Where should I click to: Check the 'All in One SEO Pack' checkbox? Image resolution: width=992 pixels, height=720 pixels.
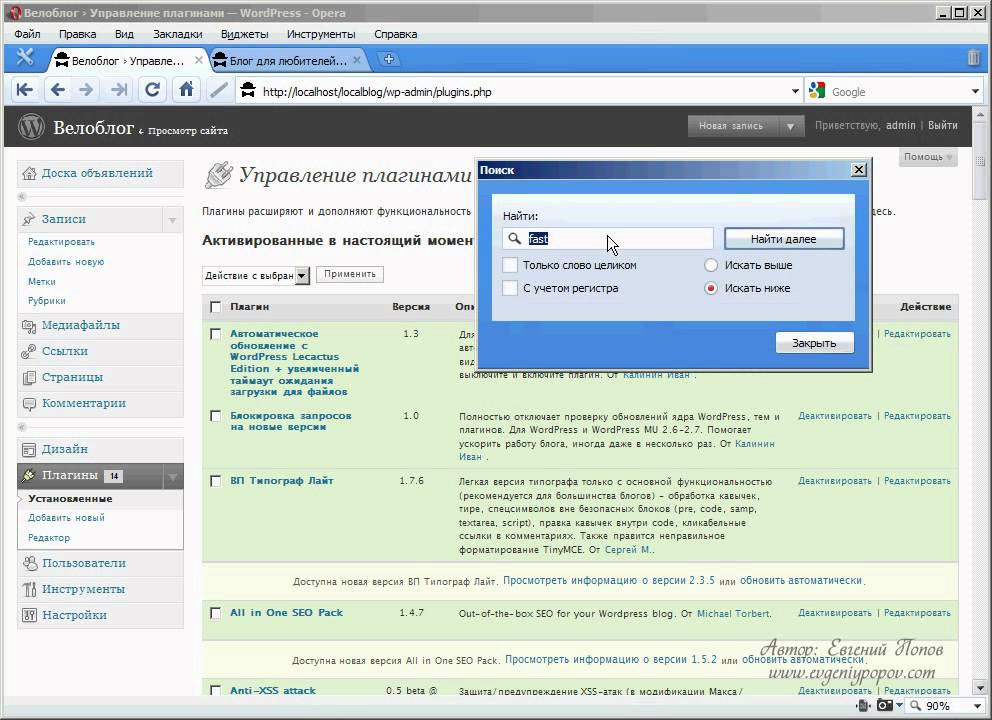pyautogui.click(x=216, y=613)
